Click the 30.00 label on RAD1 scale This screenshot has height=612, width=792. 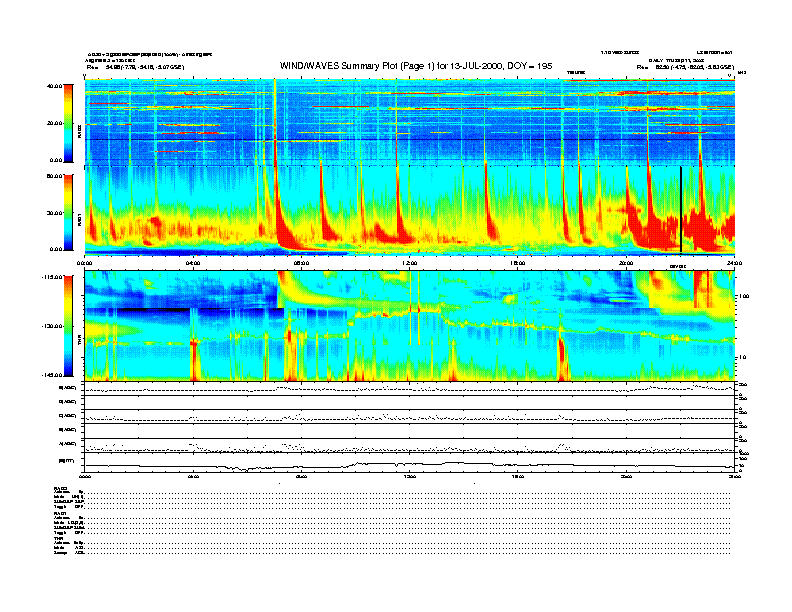[55, 213]
